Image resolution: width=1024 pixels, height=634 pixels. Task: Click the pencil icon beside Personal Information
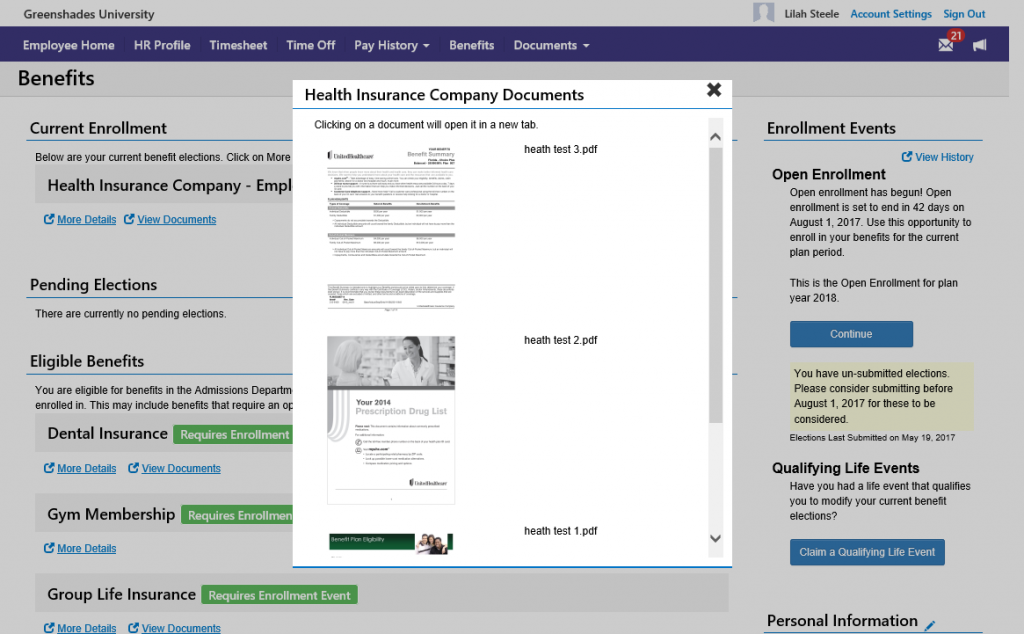[930, 625]
